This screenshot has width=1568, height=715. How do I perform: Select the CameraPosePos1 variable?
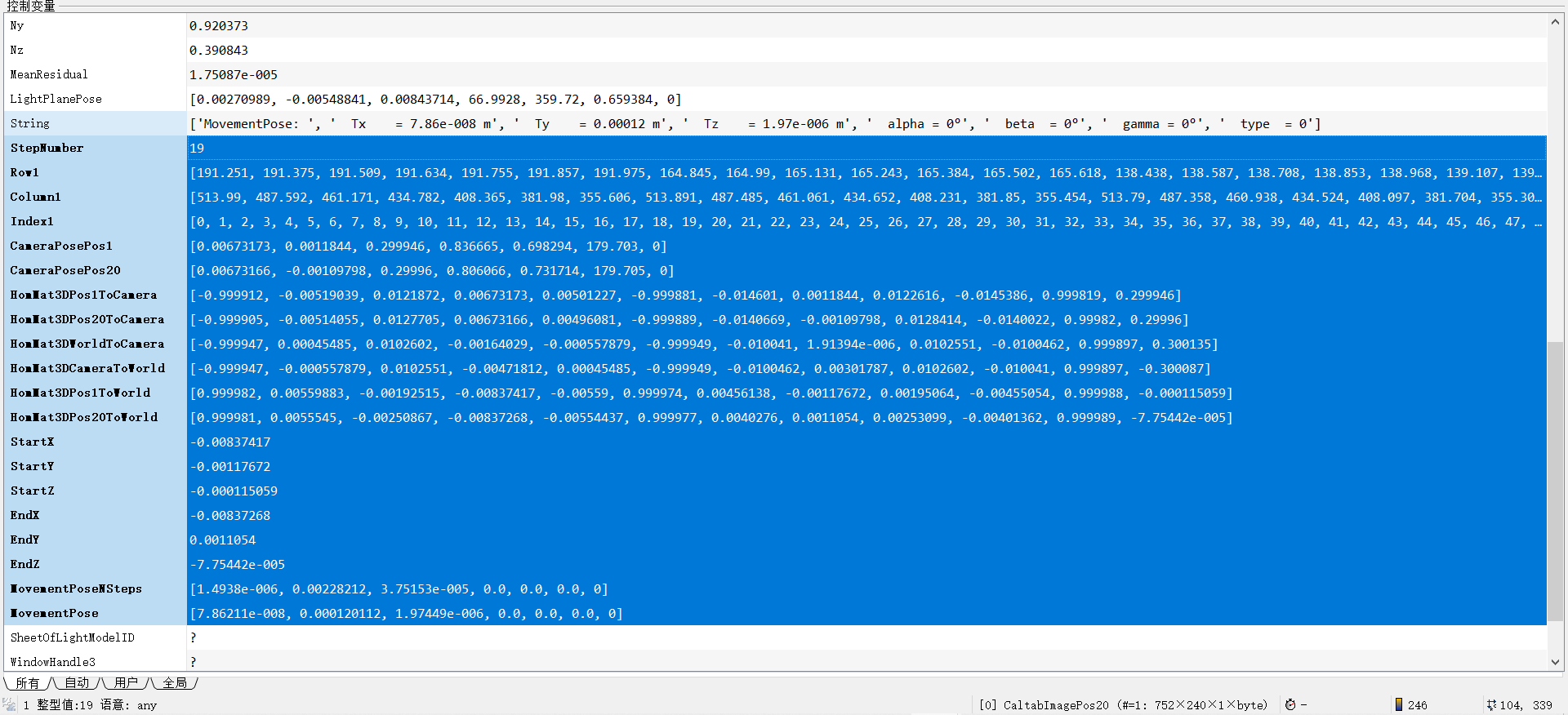[x=61, y=246]
